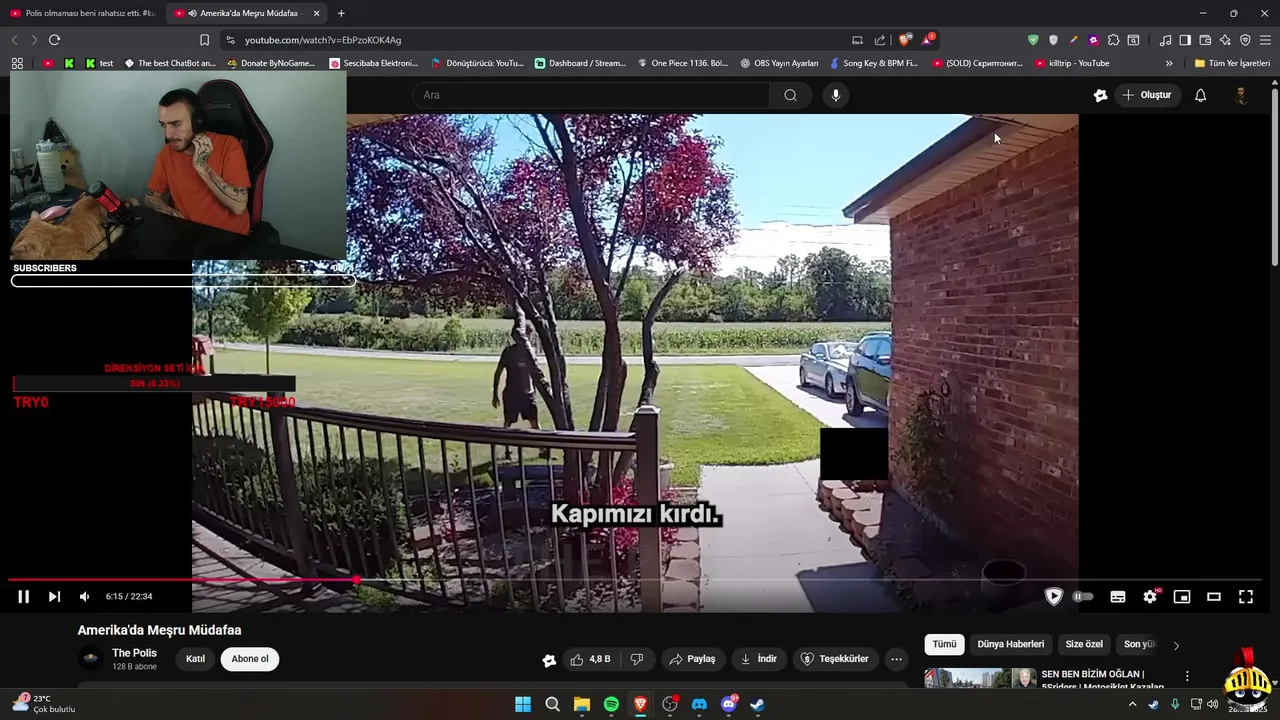Screen dimensions: 1280x720
Task: Click the Teşekkürler button
Action: point(837,659)
